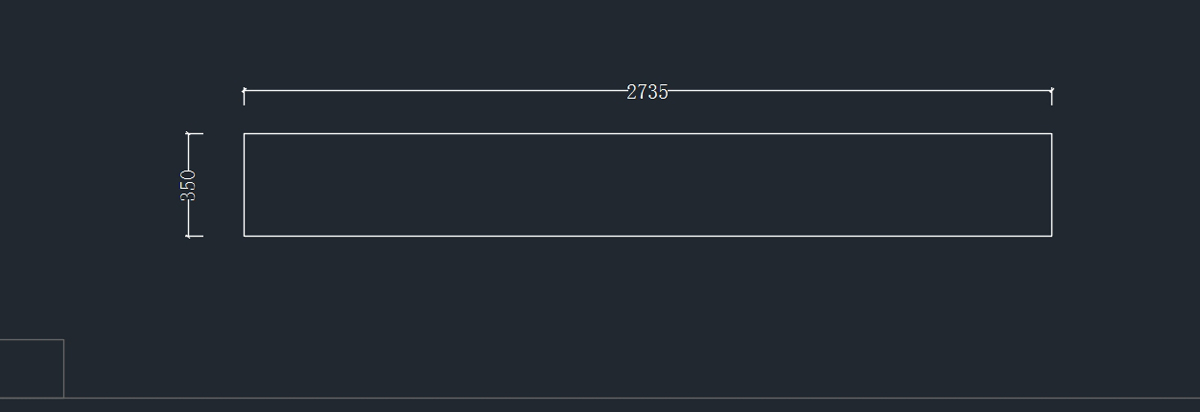Select the 2735 dimension text

(647, 92)
